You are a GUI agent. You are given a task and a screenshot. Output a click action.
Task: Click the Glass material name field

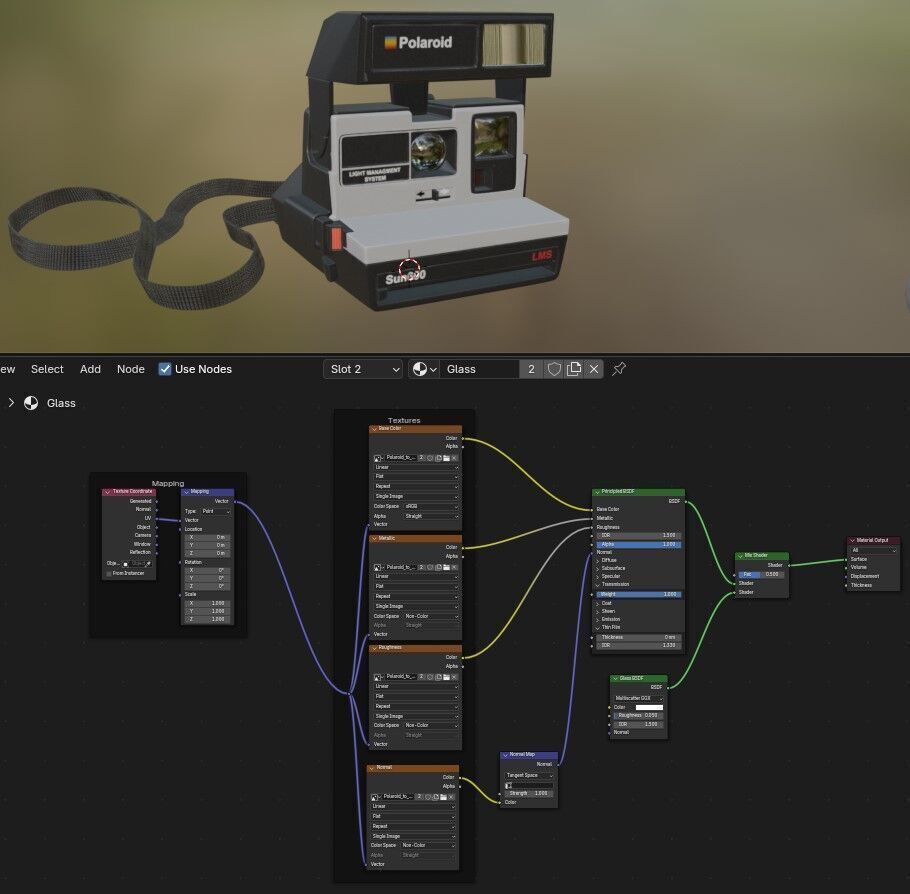click(479, 369)
